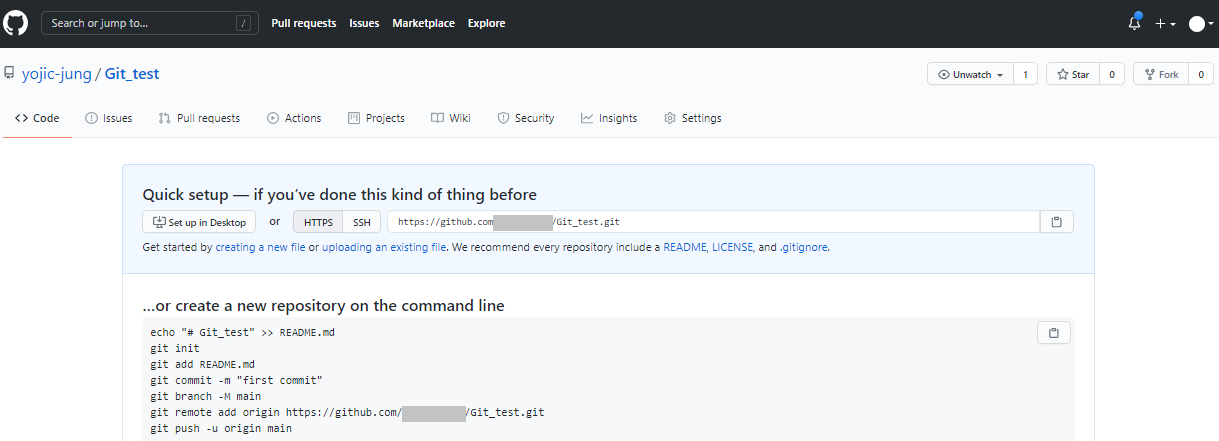View notifications bell
The width and height of the screenshot is (1219, 441).
1134,23
